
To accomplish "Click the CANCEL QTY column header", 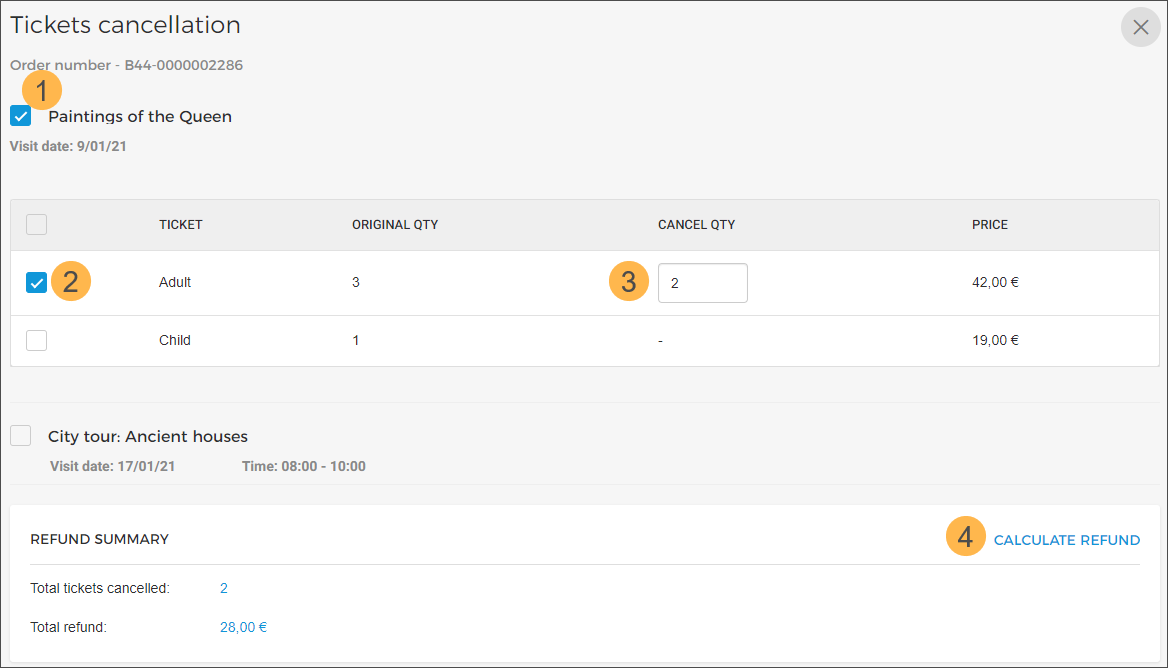I will pos(696,225).
